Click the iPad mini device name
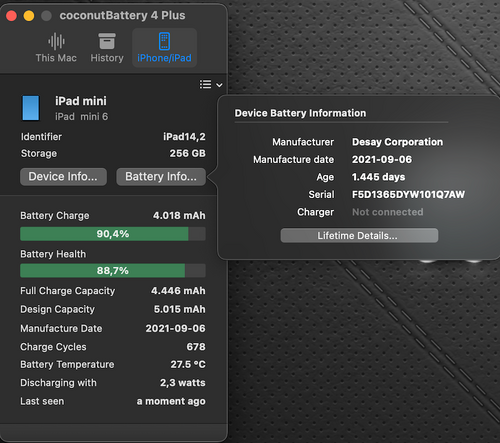This screenshot has width=500, height=443. coord(81,101)
